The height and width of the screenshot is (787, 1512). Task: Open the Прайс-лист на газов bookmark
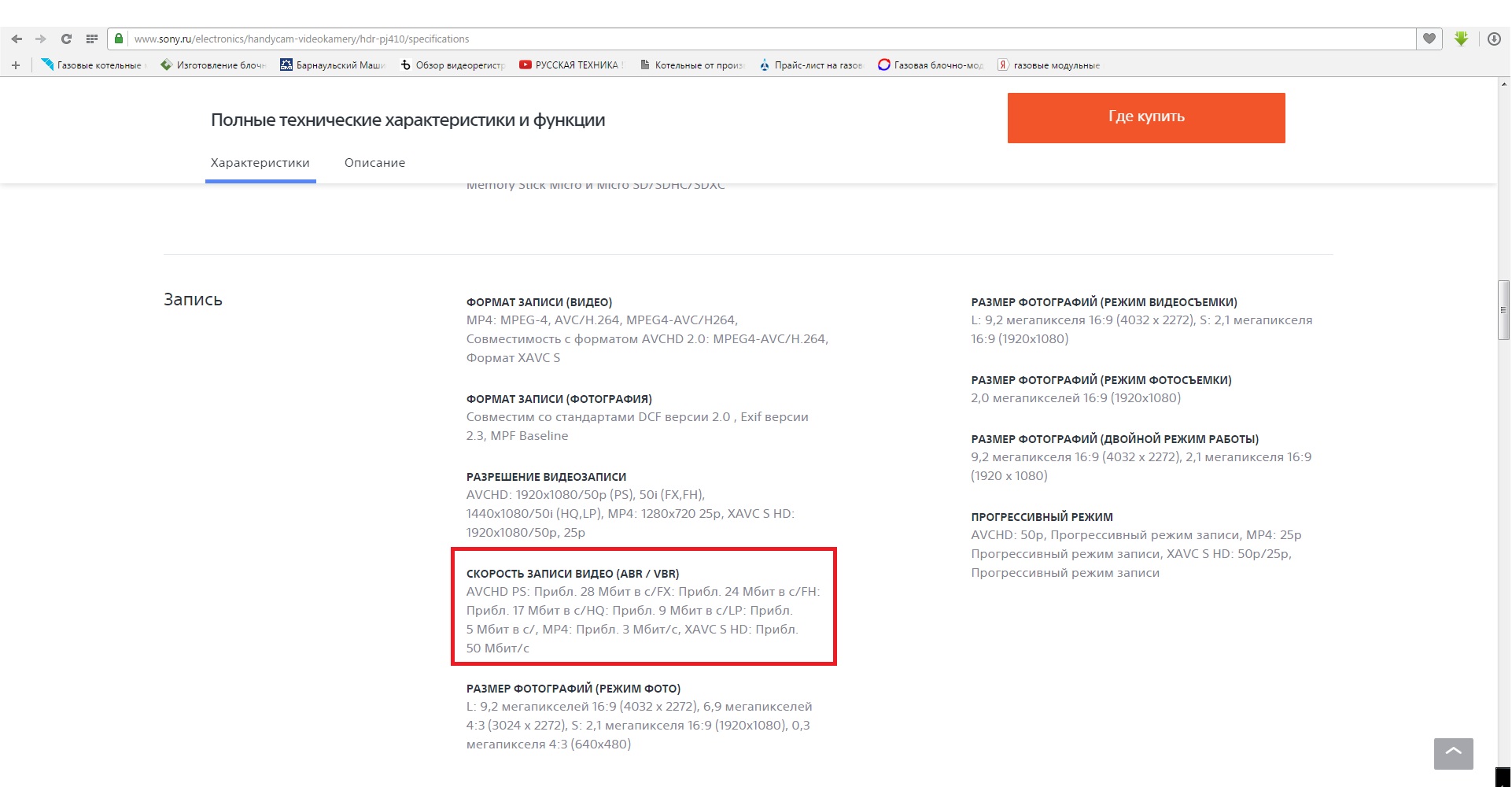[x=811, y=65]
